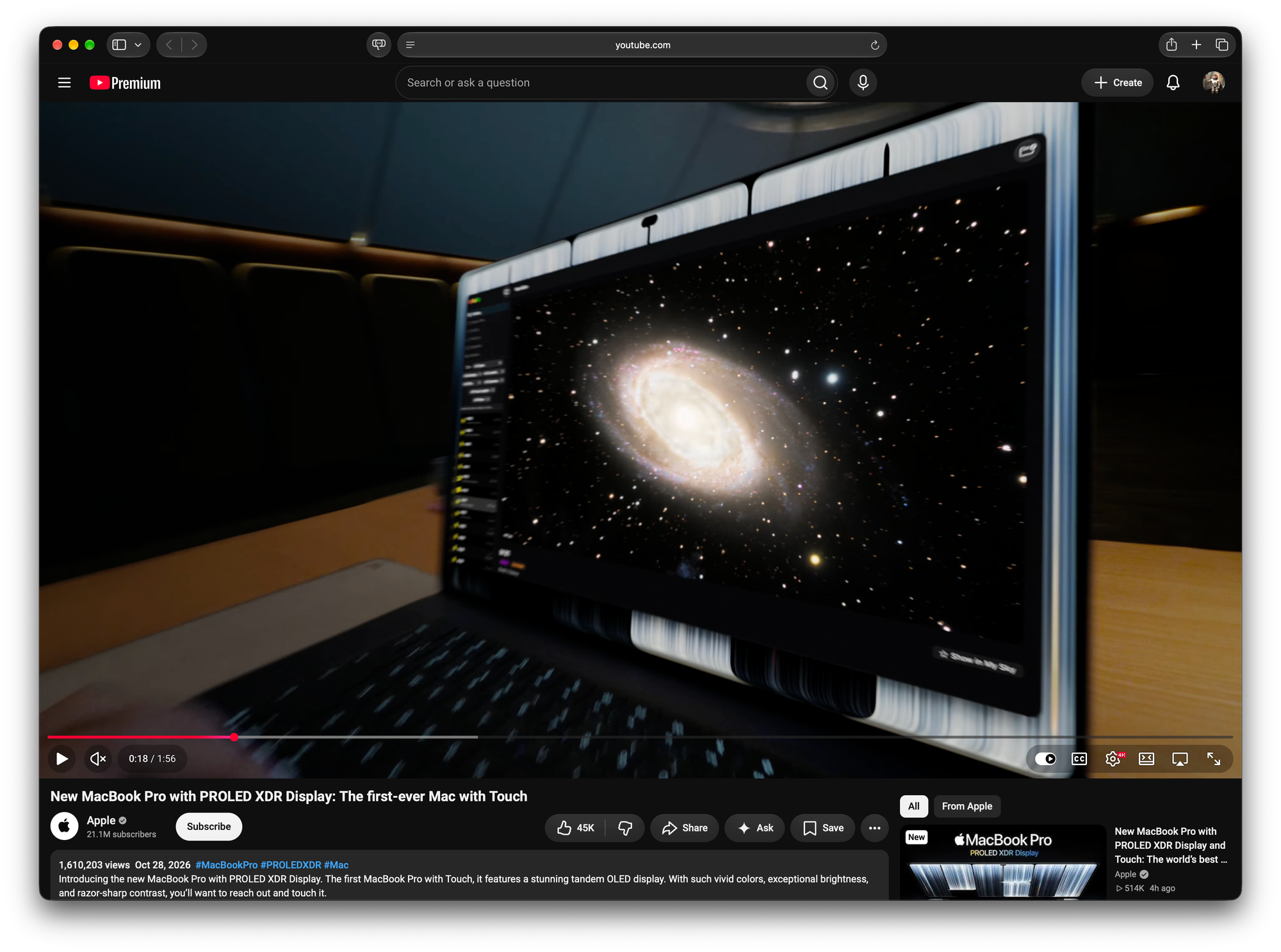Open the YouTube hamburger guide menu
The width and height of the screenshot is (1281, 952).
[x=64, y=83]
